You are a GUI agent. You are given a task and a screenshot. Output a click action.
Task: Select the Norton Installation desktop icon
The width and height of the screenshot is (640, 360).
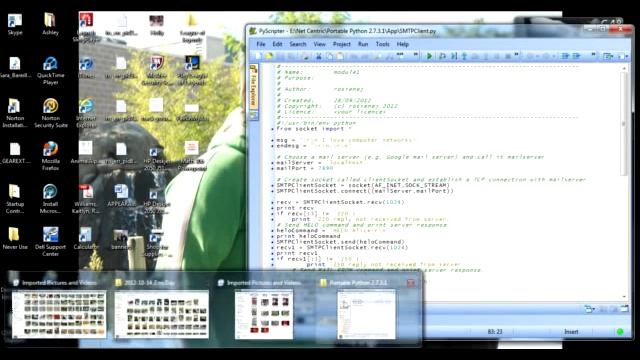[15, 113]
